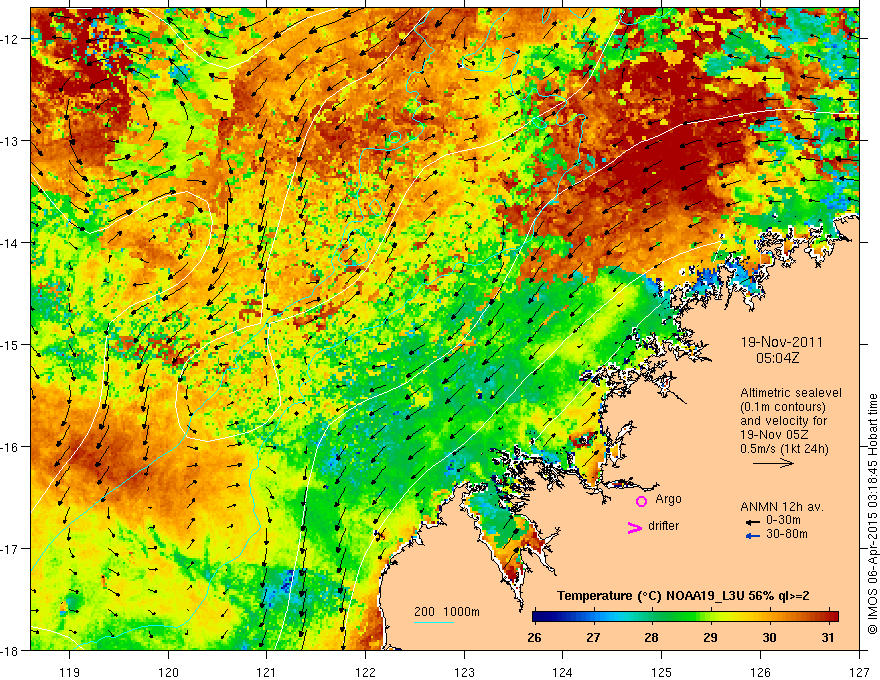Click the longitude axis label "120"
Screen dimensions: 880x680
click(168, 672)
